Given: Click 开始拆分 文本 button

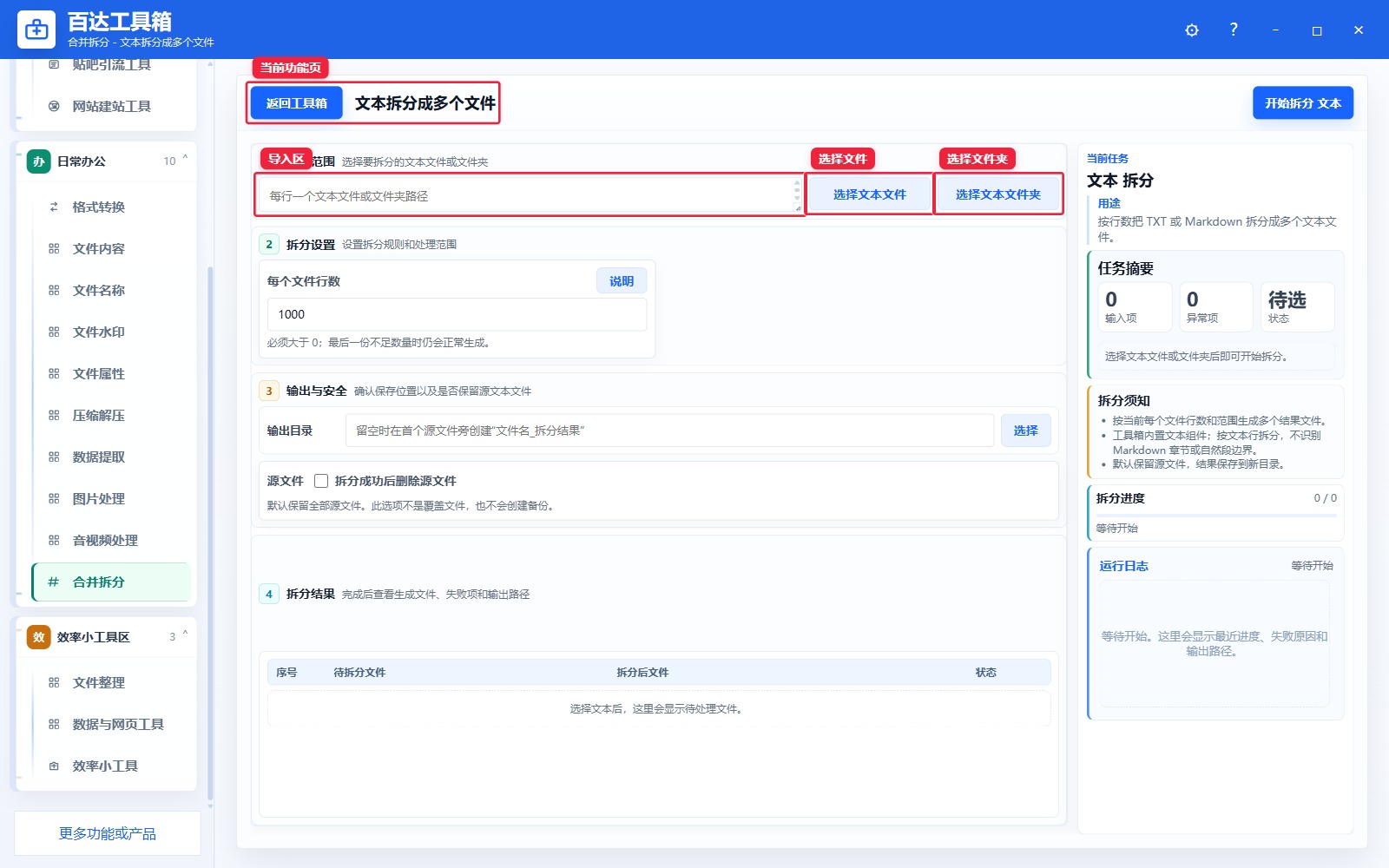Looking at the screenshot, I should [1303, 102].
